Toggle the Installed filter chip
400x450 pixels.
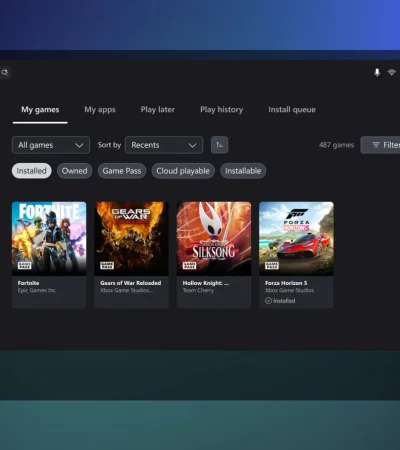pos(32,171)
